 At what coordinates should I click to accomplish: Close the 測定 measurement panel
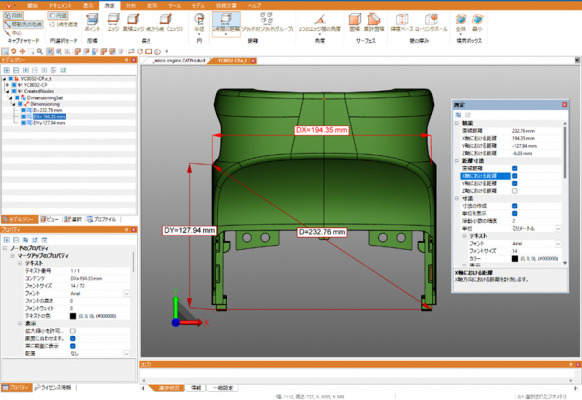coord(565,105)
